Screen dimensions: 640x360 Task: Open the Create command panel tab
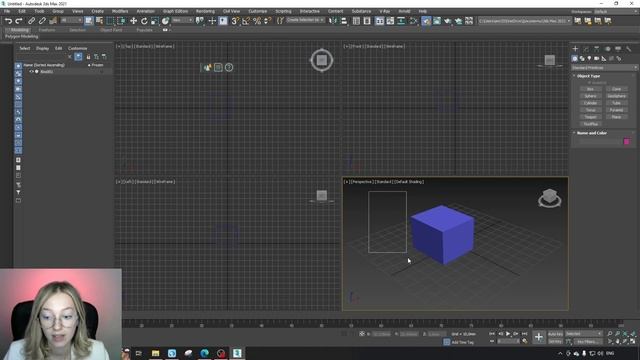pos(575,49)
